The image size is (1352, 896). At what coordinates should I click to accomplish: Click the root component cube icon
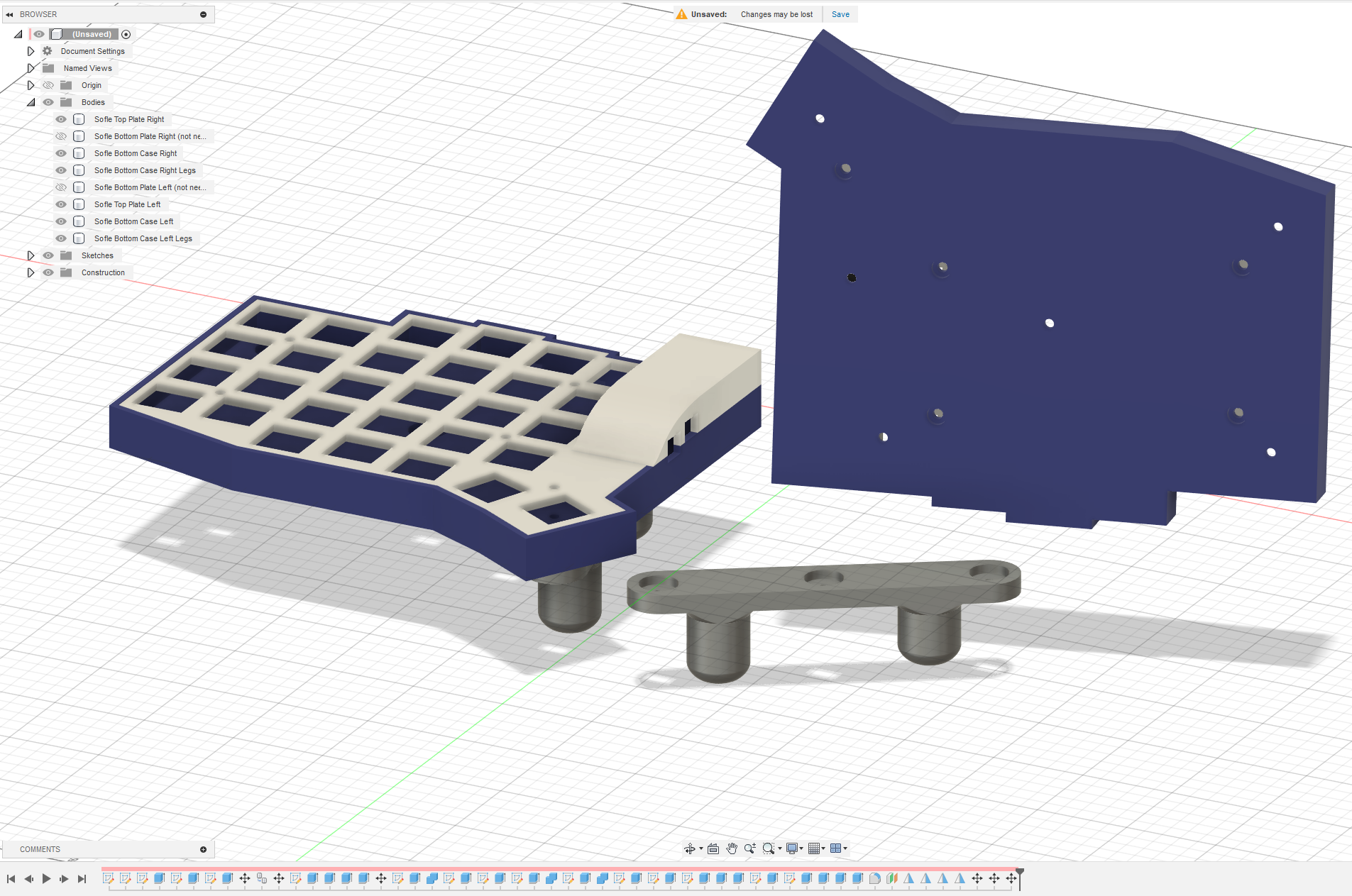[57, 34]
